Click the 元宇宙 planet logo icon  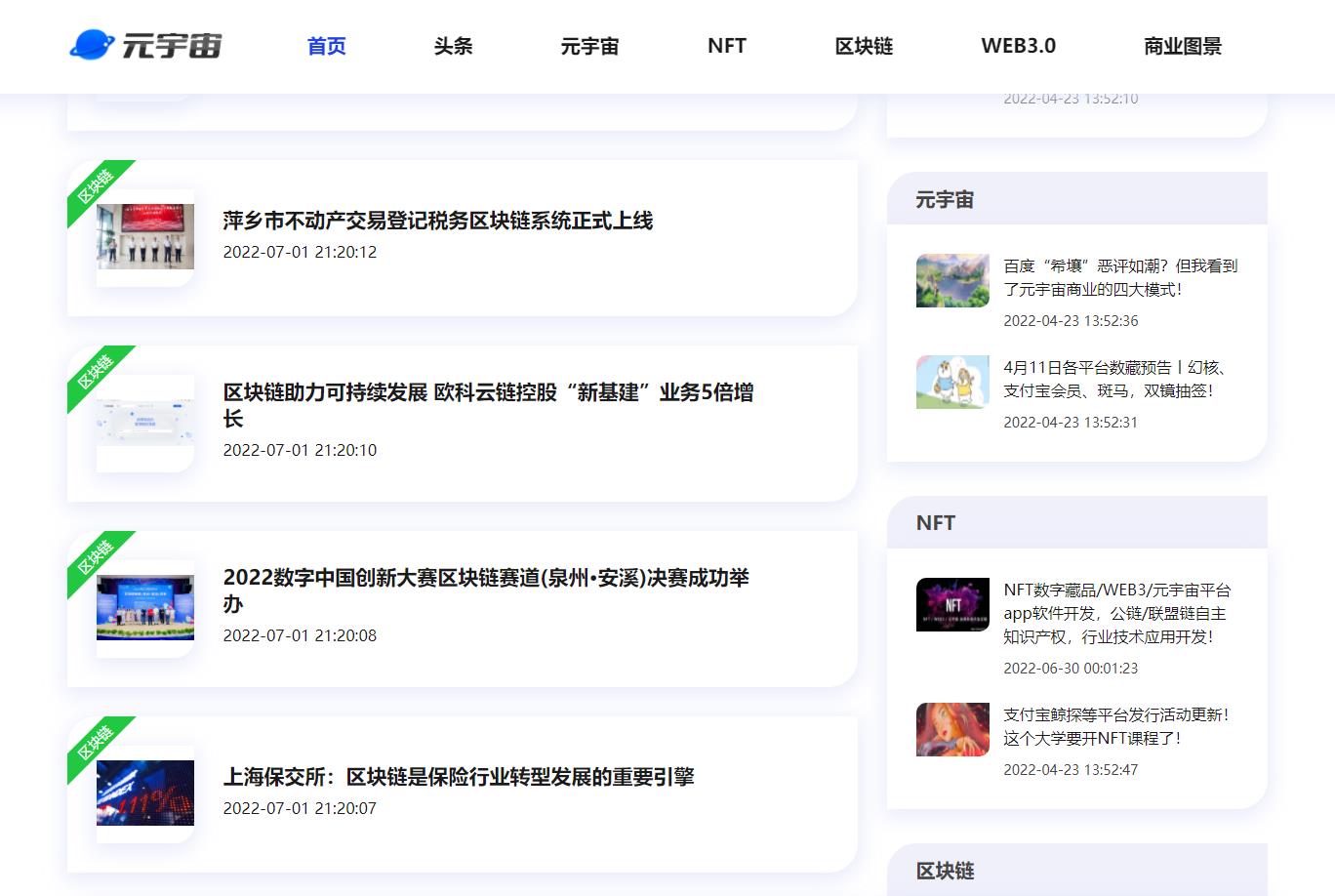pyautogui.click(x=92, y=45)
